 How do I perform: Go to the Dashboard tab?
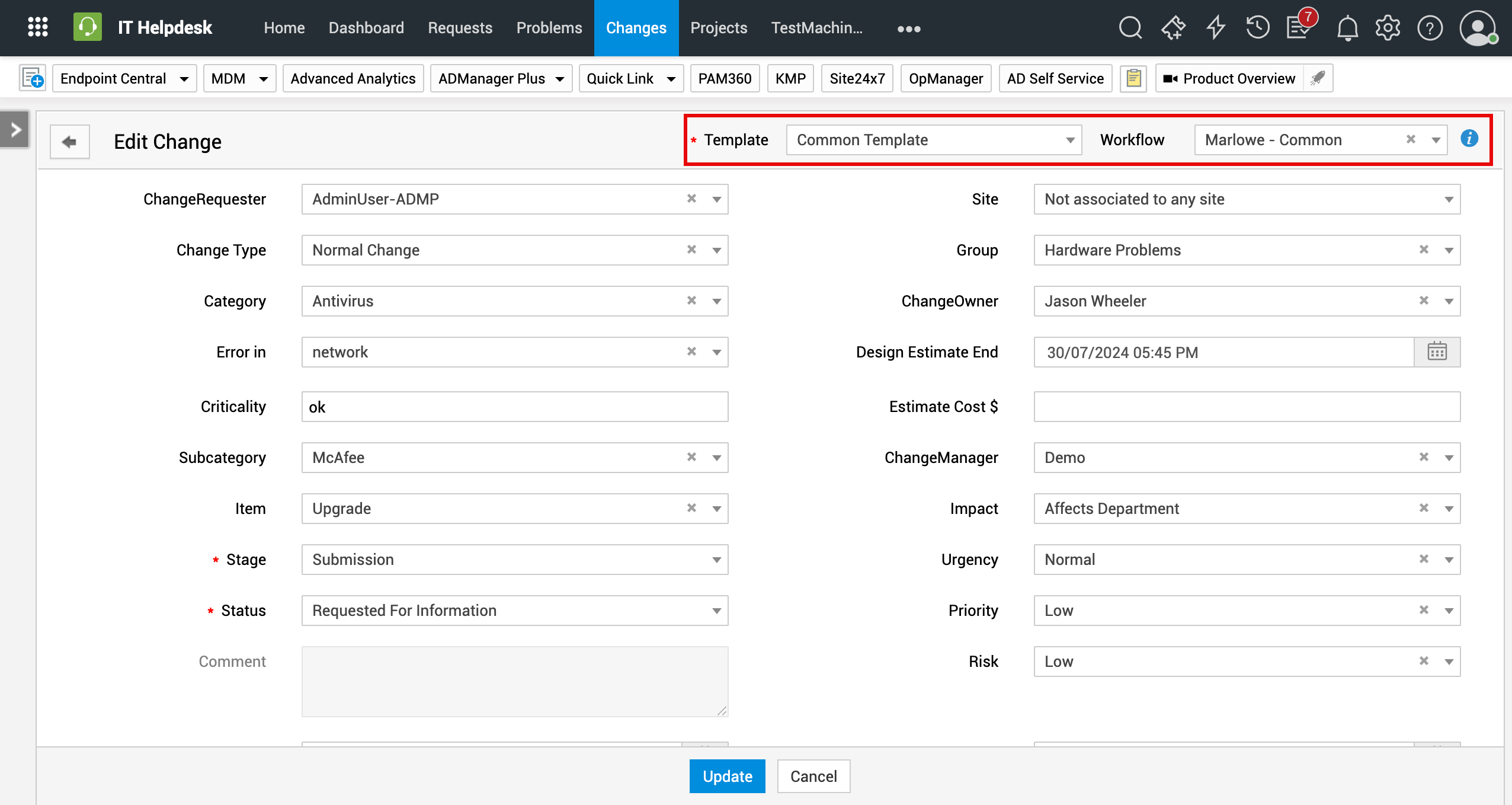pos(366,28)
